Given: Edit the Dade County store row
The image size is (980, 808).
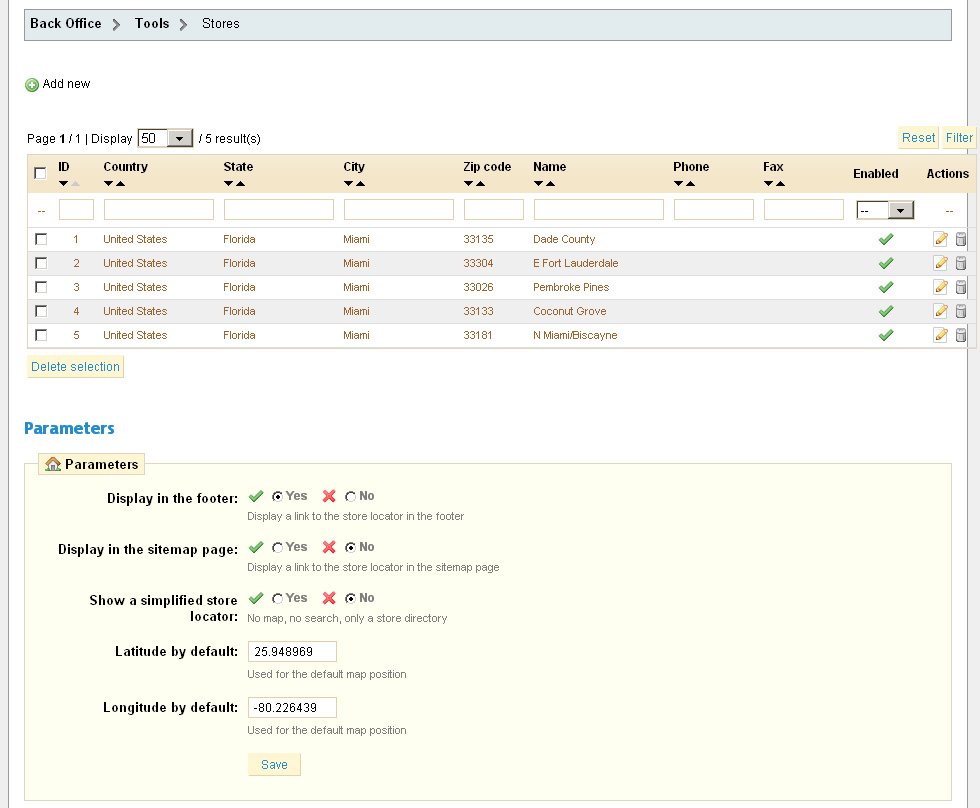Looking at the screenshot, I should pyautogui.click(x=940, y=239).
